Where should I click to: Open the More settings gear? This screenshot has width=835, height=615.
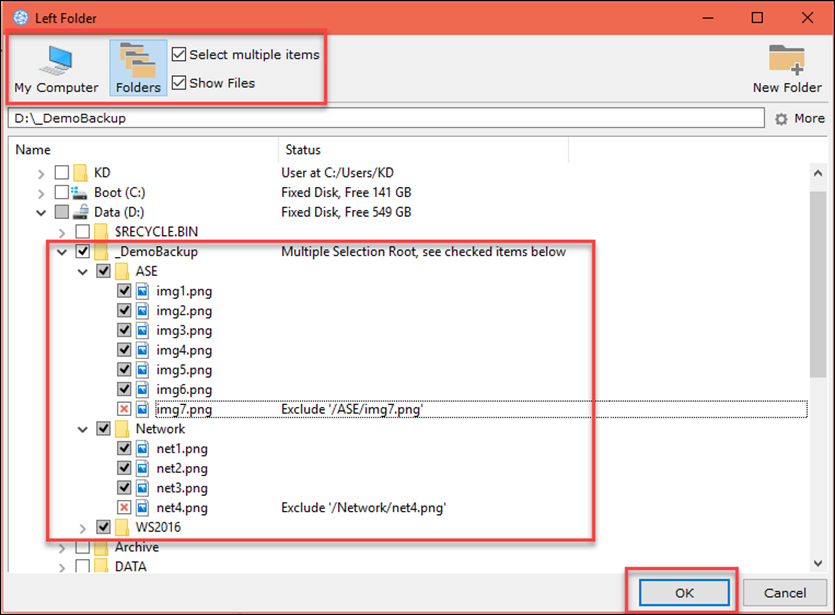(781, 119)
